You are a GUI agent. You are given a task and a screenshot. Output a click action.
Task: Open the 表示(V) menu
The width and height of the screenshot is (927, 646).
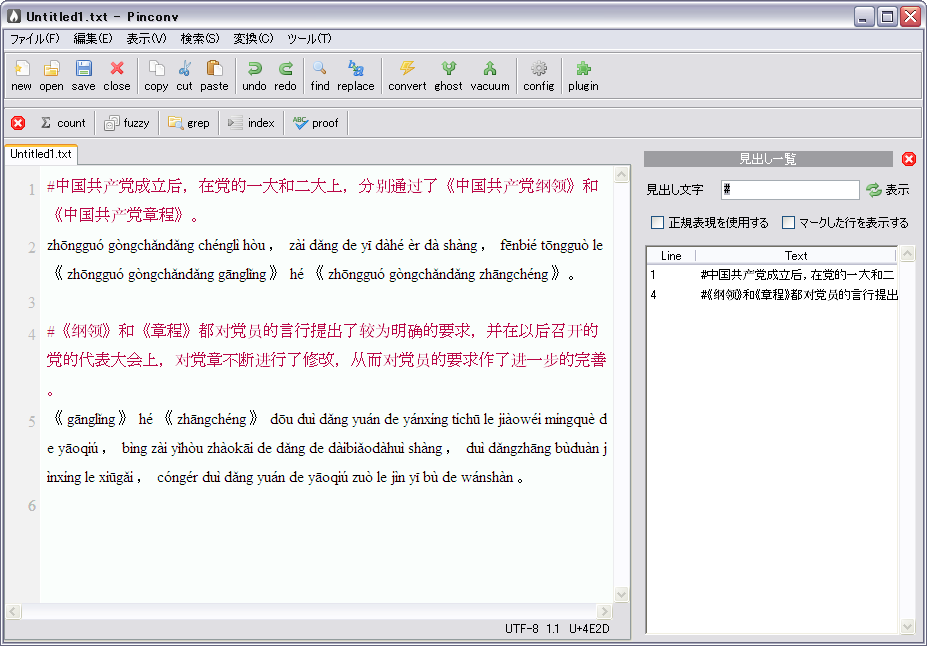[x=147, y=38]
